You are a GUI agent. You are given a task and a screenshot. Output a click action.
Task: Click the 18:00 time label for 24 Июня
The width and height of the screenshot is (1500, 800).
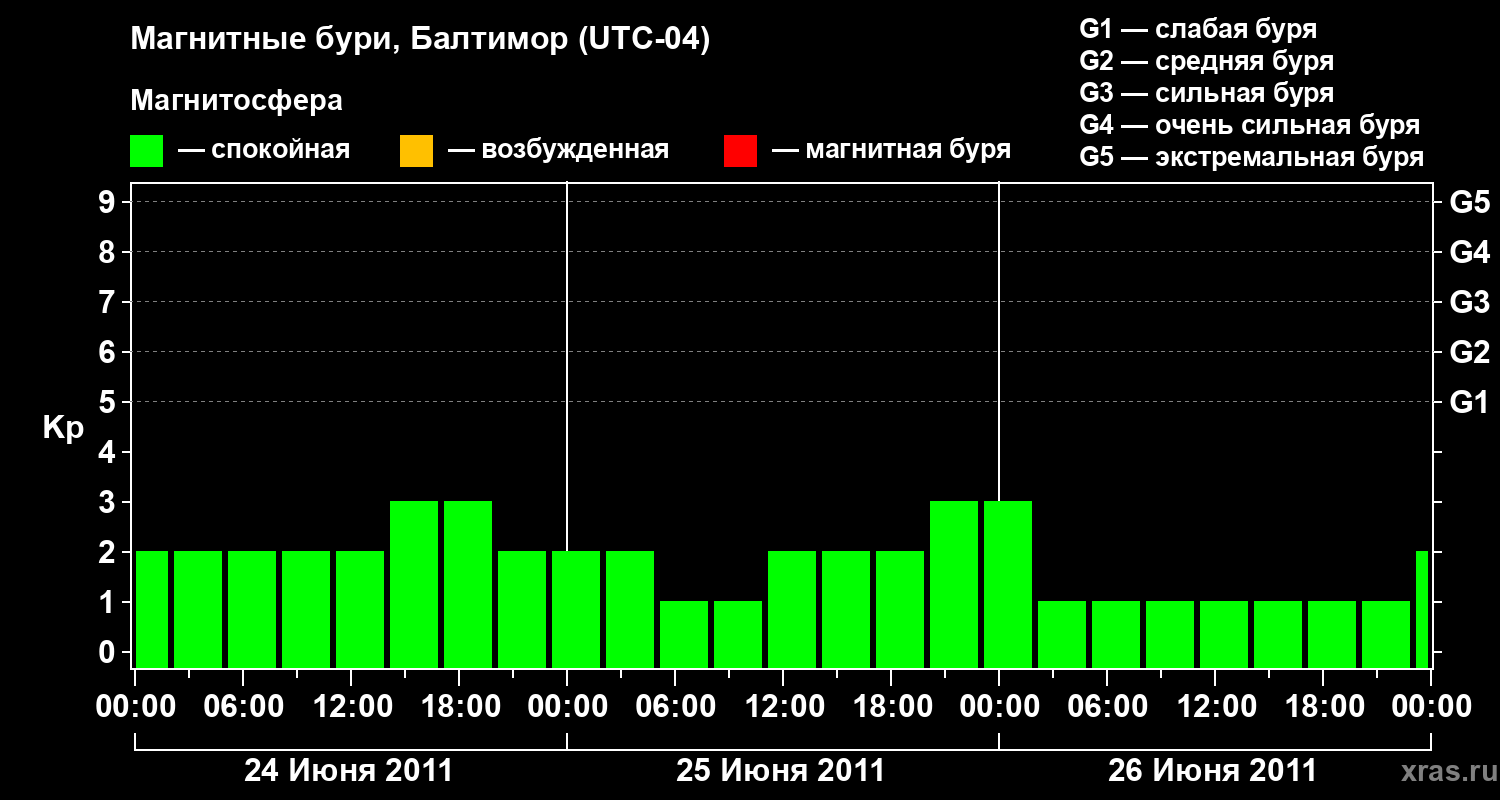[459, 707]
